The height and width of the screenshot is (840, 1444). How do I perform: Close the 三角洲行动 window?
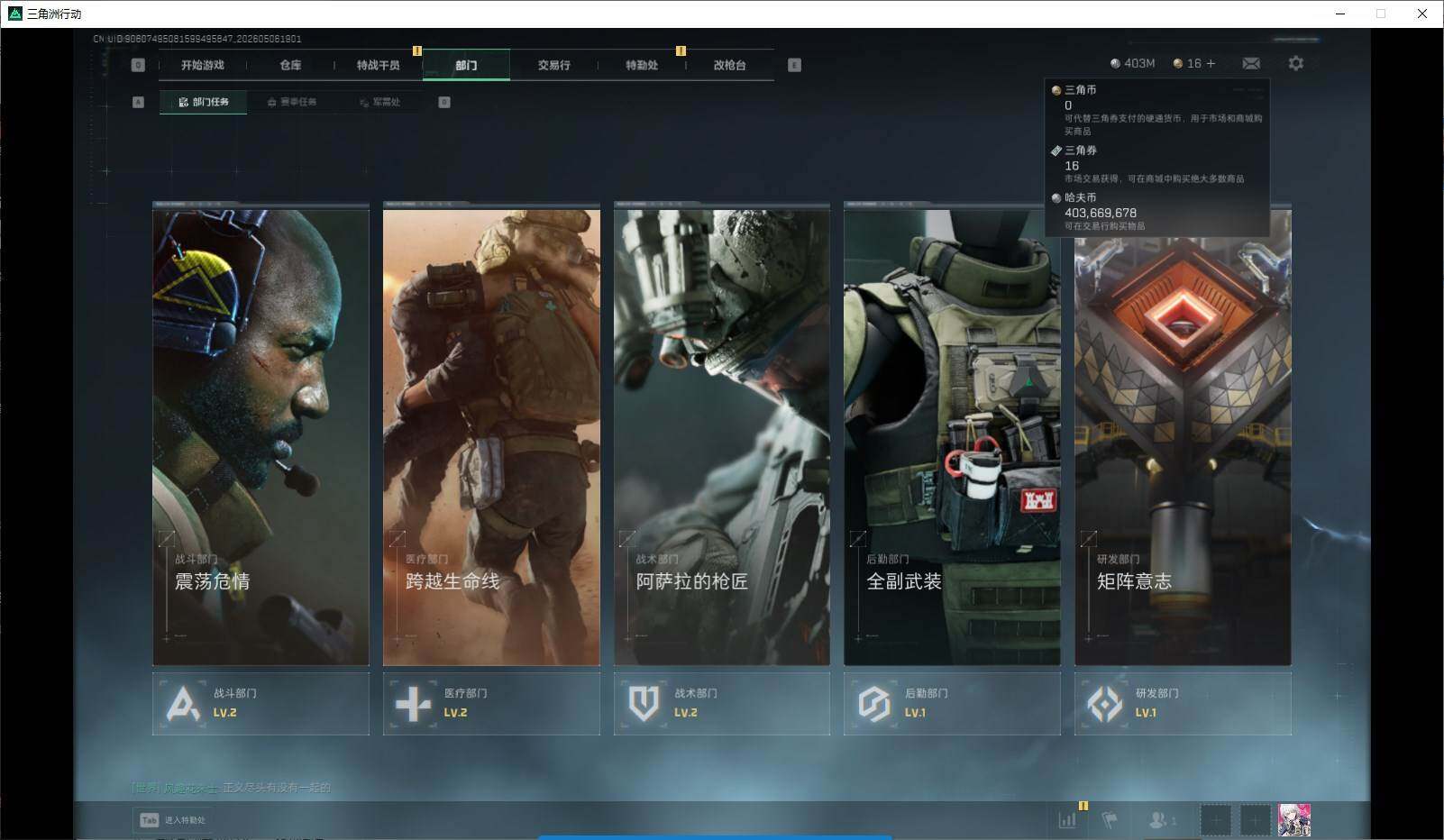pyautogui.click(x=1422, y=14)
